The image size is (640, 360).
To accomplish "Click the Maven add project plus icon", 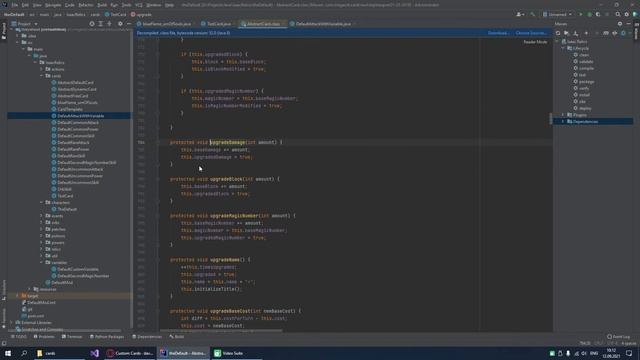I will click(x=587, y=33).
